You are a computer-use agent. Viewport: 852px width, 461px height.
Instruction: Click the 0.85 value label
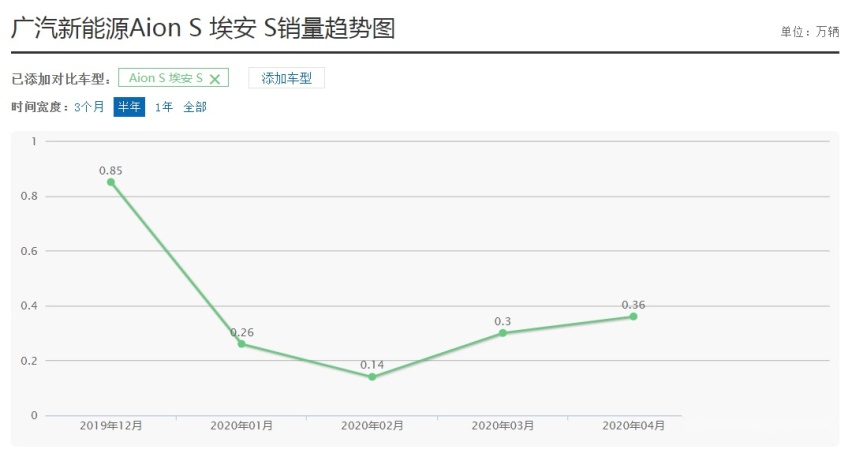coord(111,170)
